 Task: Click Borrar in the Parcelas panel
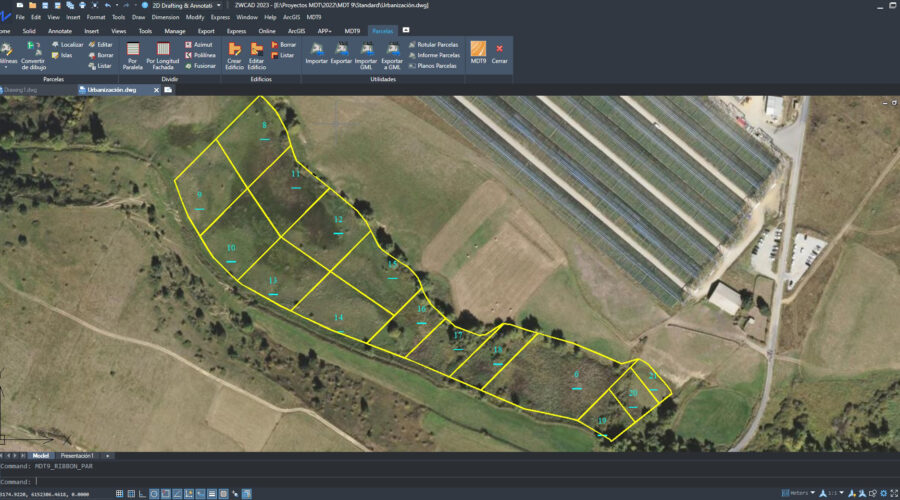point(100,55)
